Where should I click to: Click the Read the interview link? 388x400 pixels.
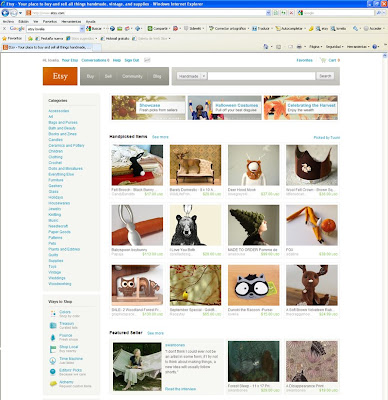[x=180, y=389]
